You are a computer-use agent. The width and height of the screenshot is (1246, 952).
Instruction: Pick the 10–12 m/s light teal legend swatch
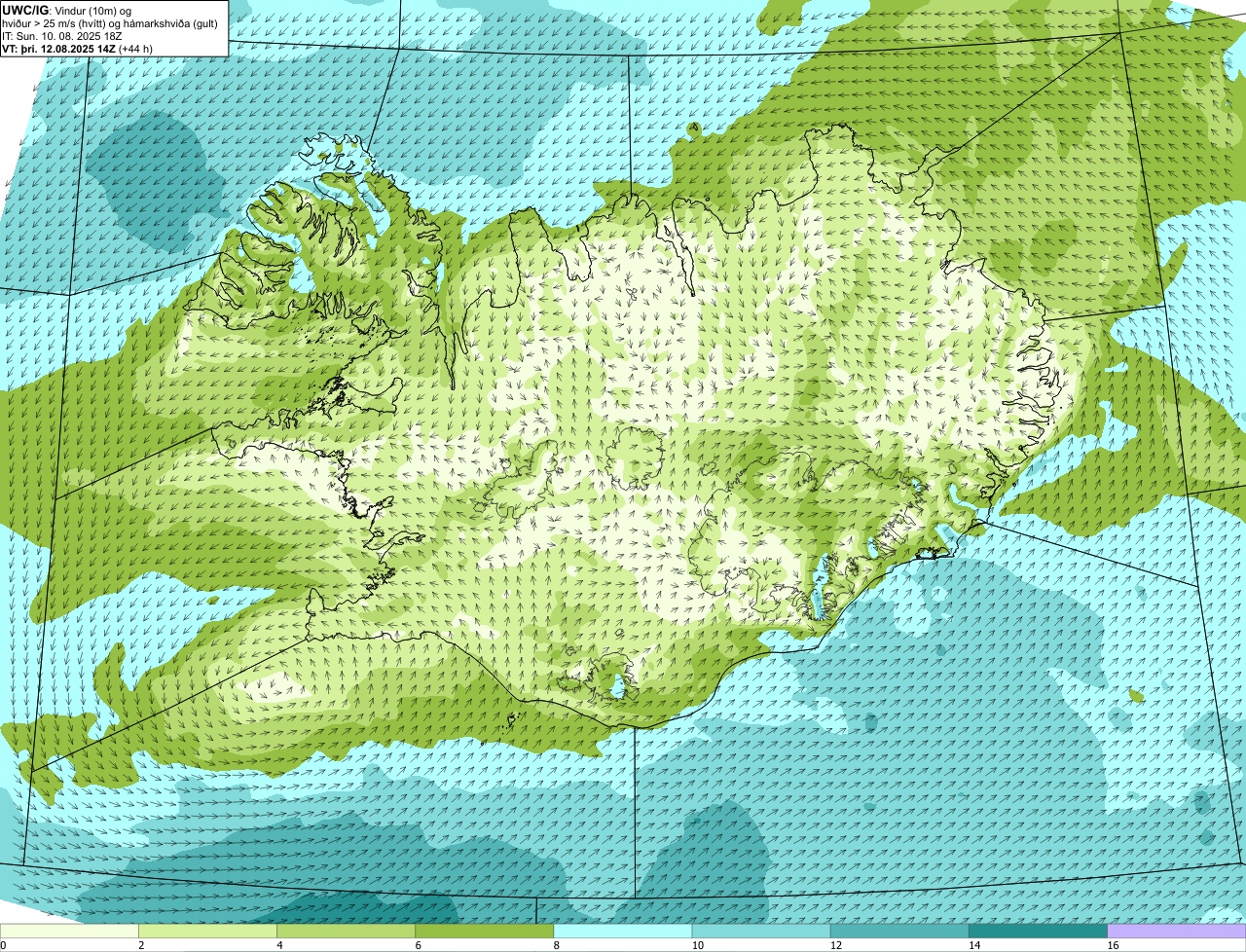(761, 932)
